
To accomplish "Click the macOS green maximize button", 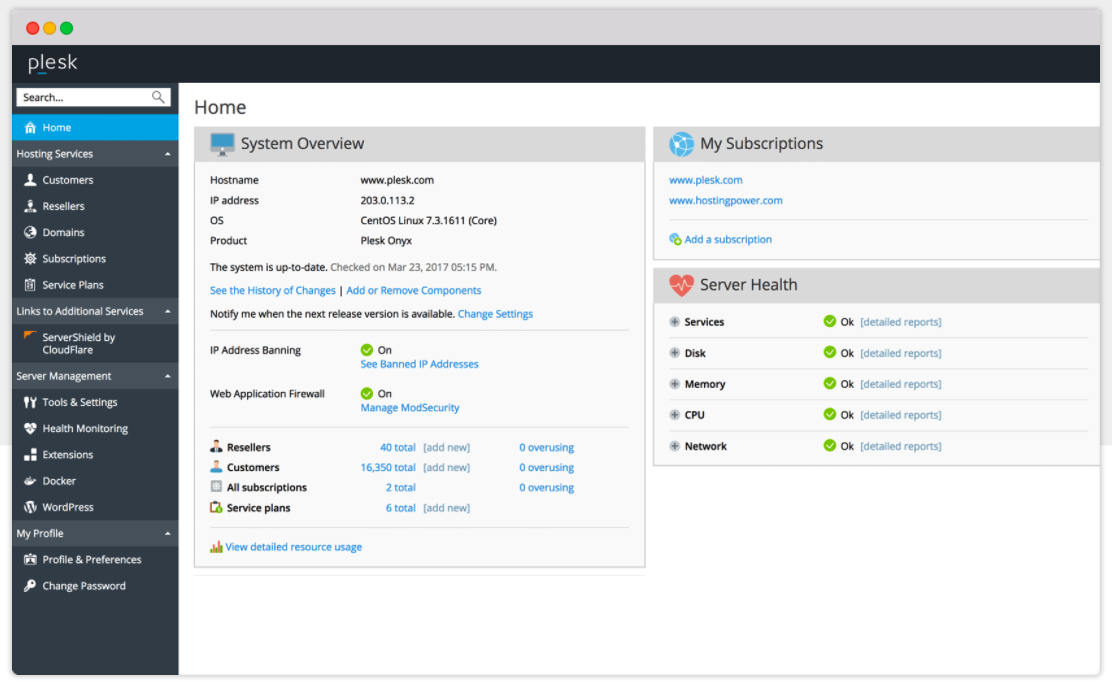I will tap(67, 28).
